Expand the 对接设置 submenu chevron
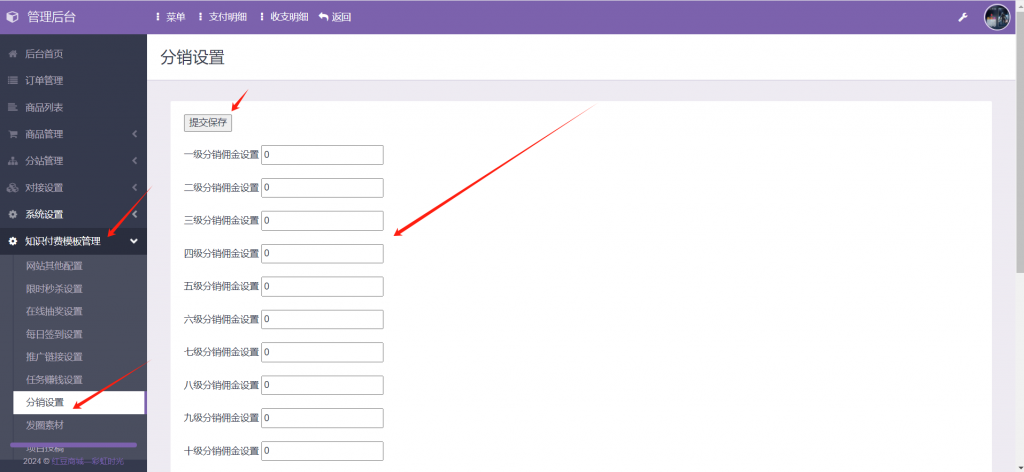The image size is (1024, 472). pyautogui.click(x=134, y=188)
